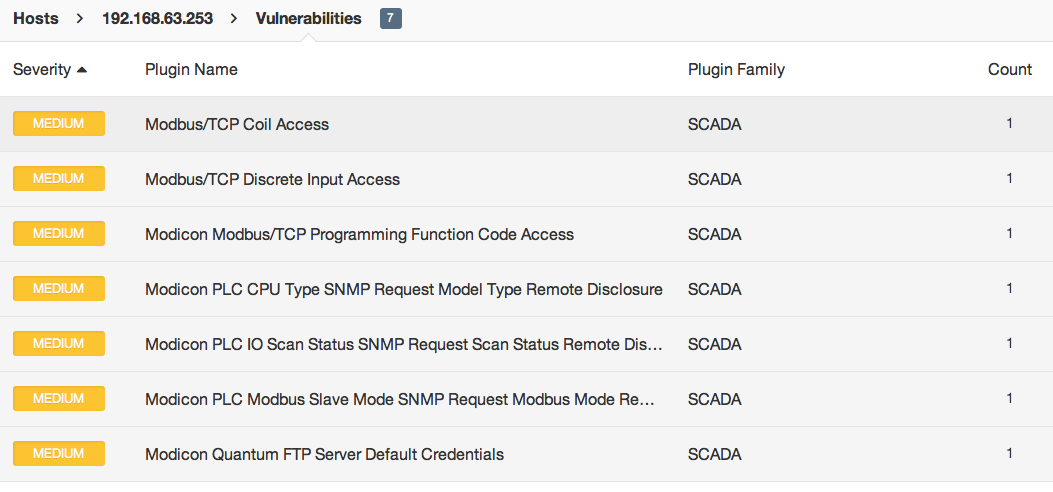
Task: Sort by the Severity column header
Action: (x=42, y=69)
